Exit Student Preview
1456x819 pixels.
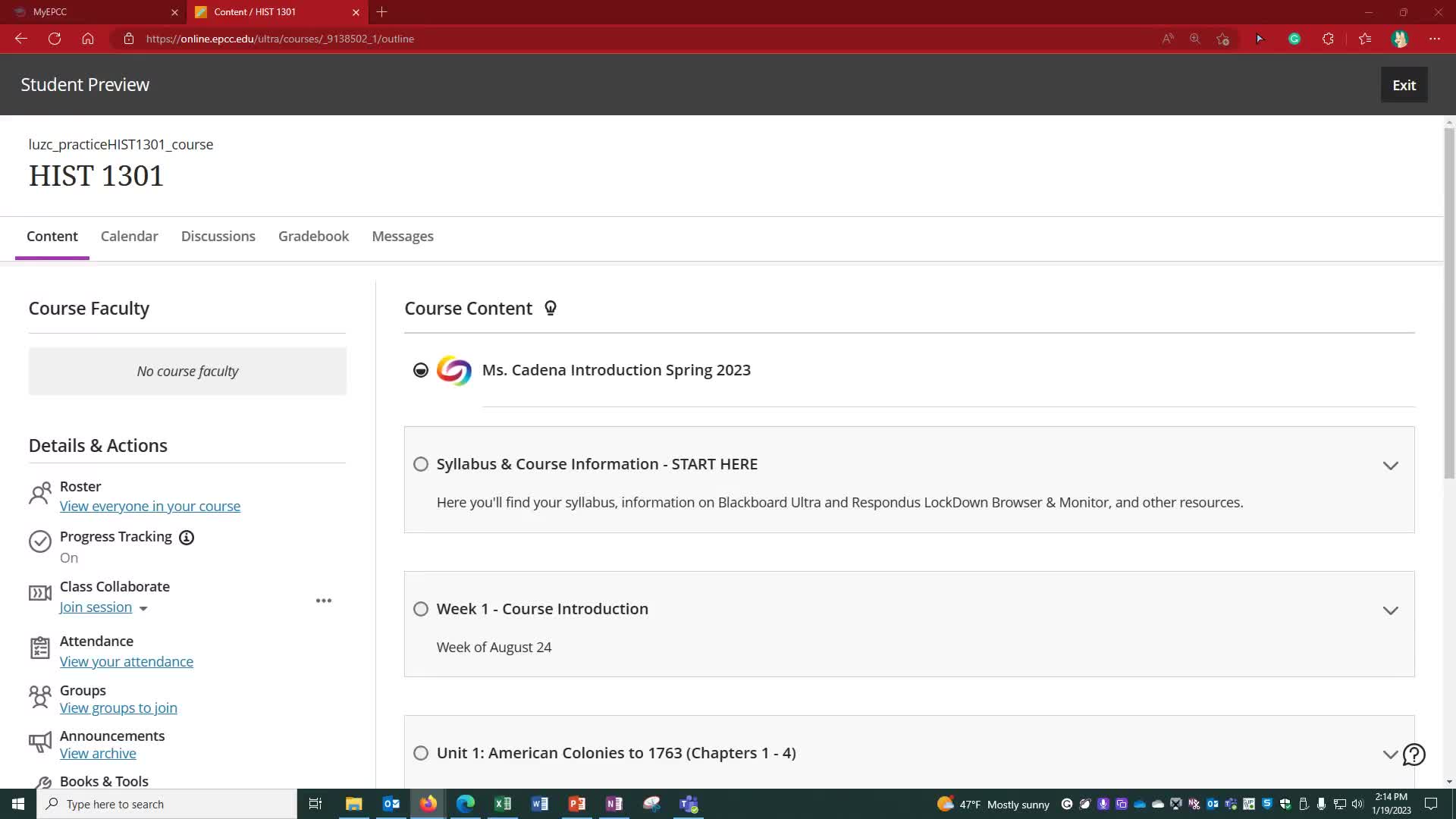[x=1404, y=85]
